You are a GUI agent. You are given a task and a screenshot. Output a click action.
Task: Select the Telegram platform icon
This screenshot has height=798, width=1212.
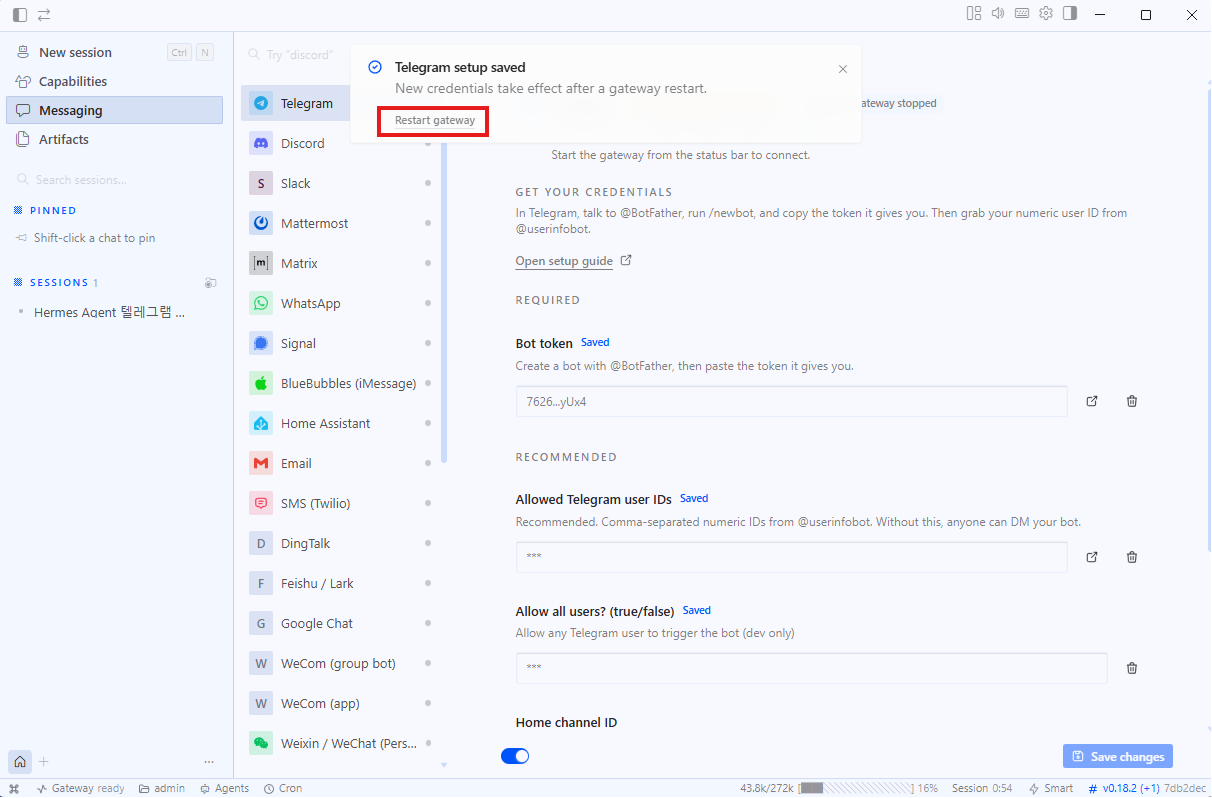click(261, 103)
